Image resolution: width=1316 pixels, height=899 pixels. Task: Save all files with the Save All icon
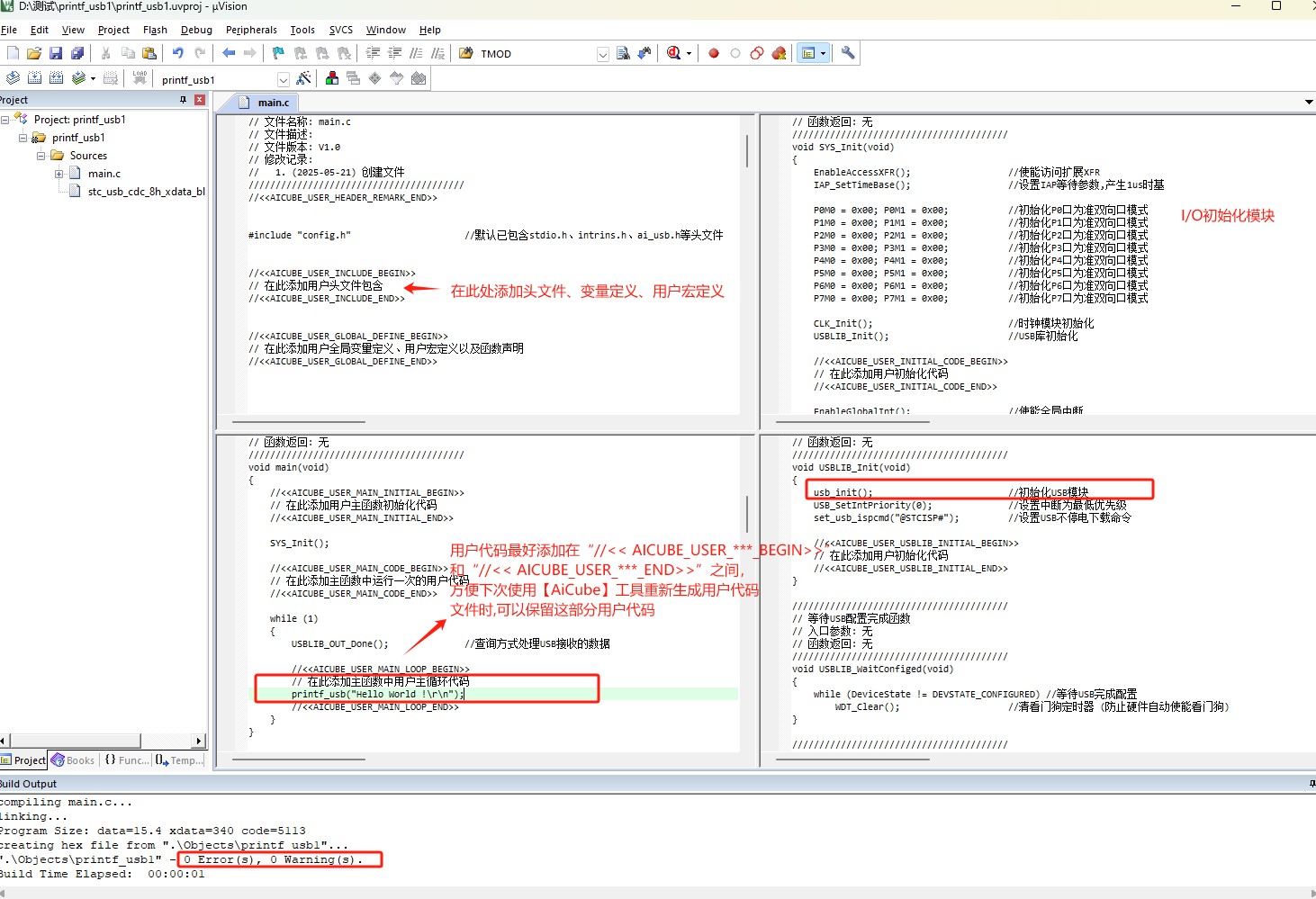pos(77,53)
